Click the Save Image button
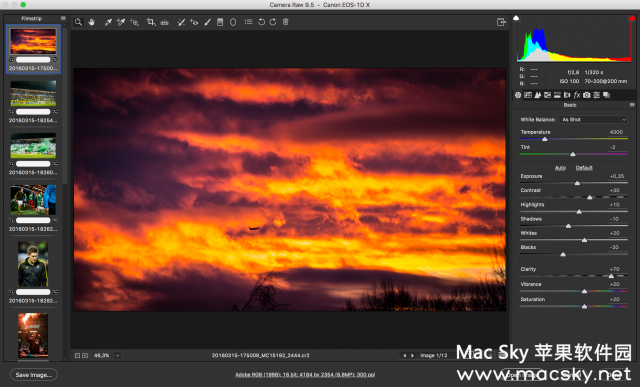Viewport: 640px width, 387px height. coord(34,375)
